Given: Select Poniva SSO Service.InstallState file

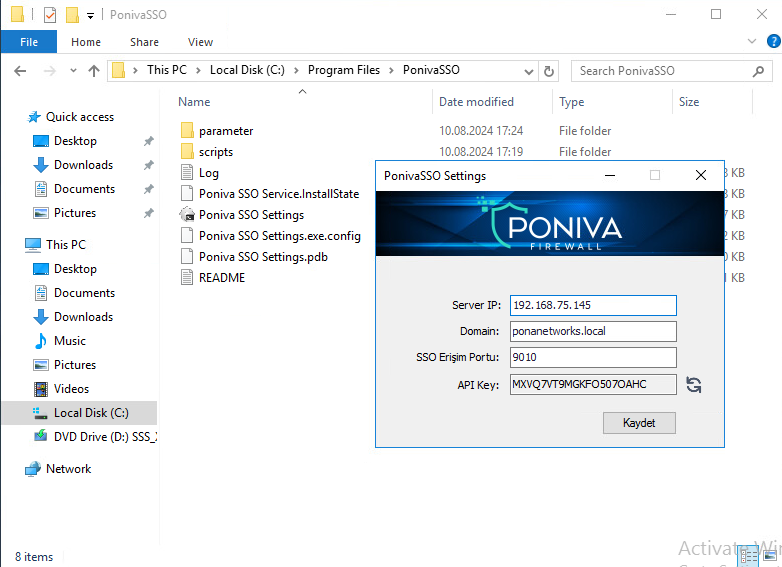Looking at the screenshot, I should 278,193.
